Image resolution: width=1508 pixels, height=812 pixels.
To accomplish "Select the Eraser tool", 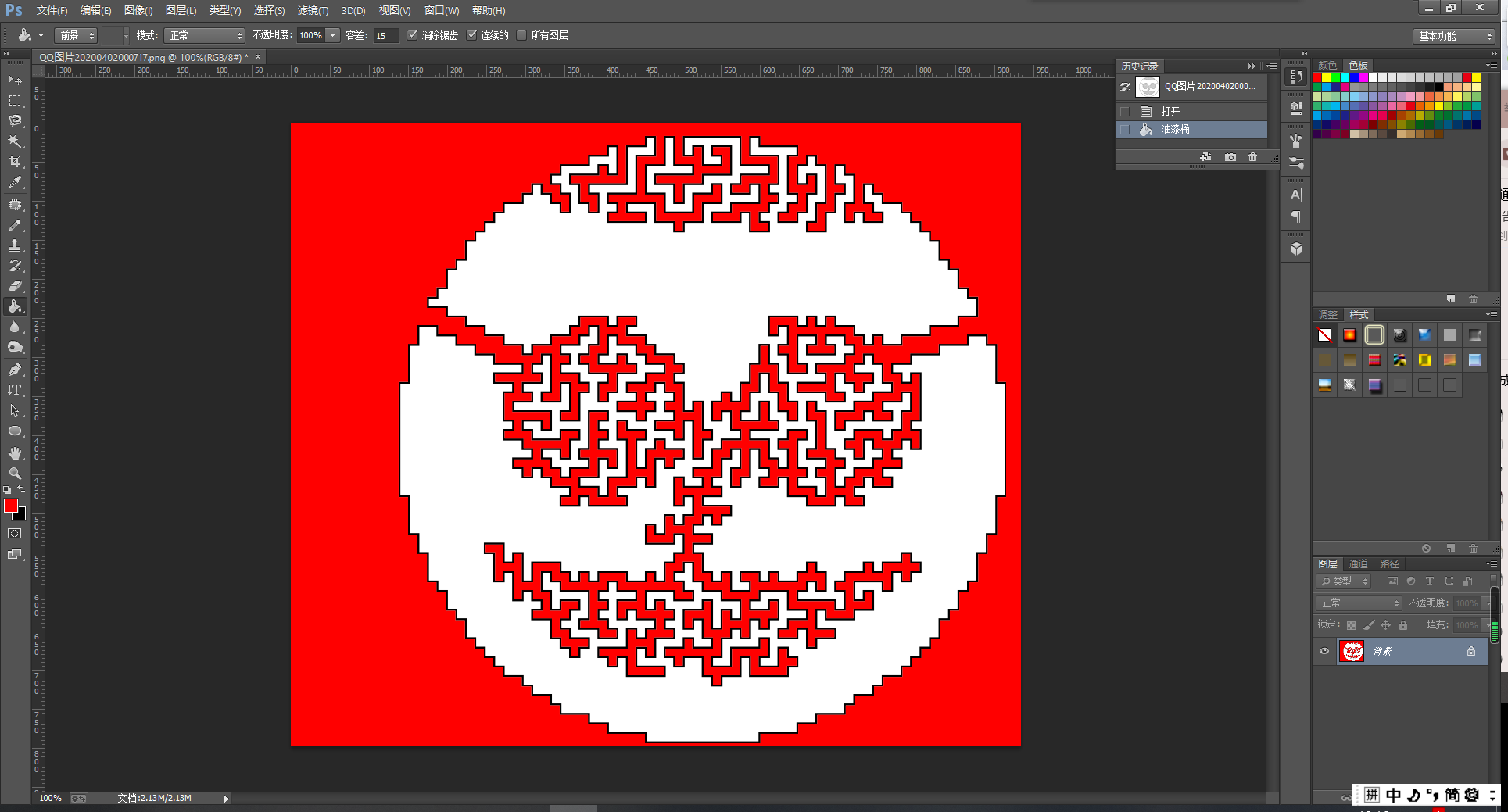I will coord(15,286).
